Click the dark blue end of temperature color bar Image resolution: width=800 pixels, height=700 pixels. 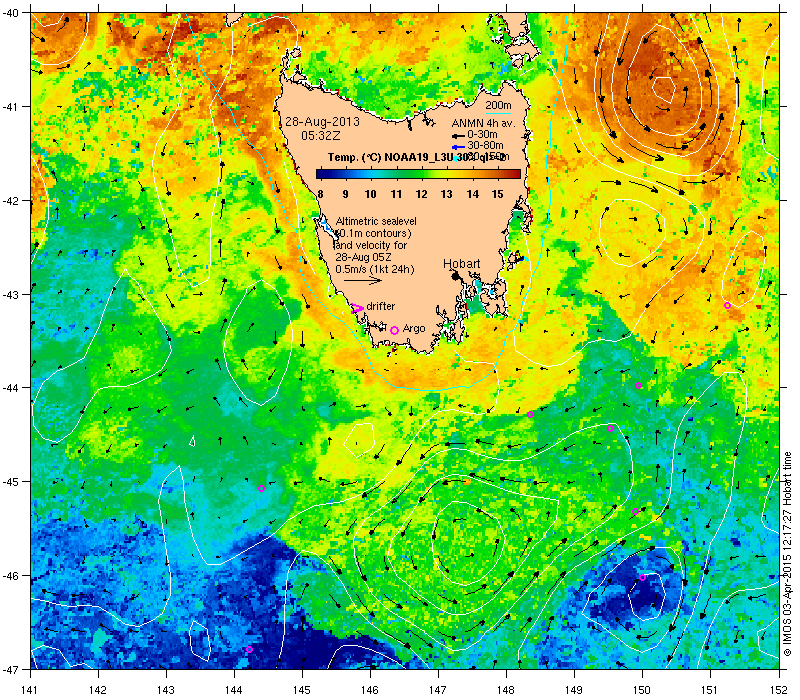click(x=321, y=174)
